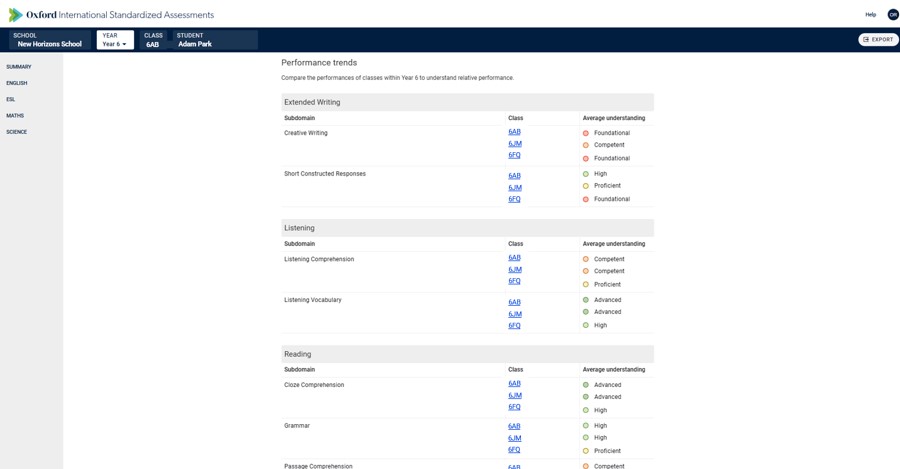Open the Student Adam Park selector

point(215,40)
